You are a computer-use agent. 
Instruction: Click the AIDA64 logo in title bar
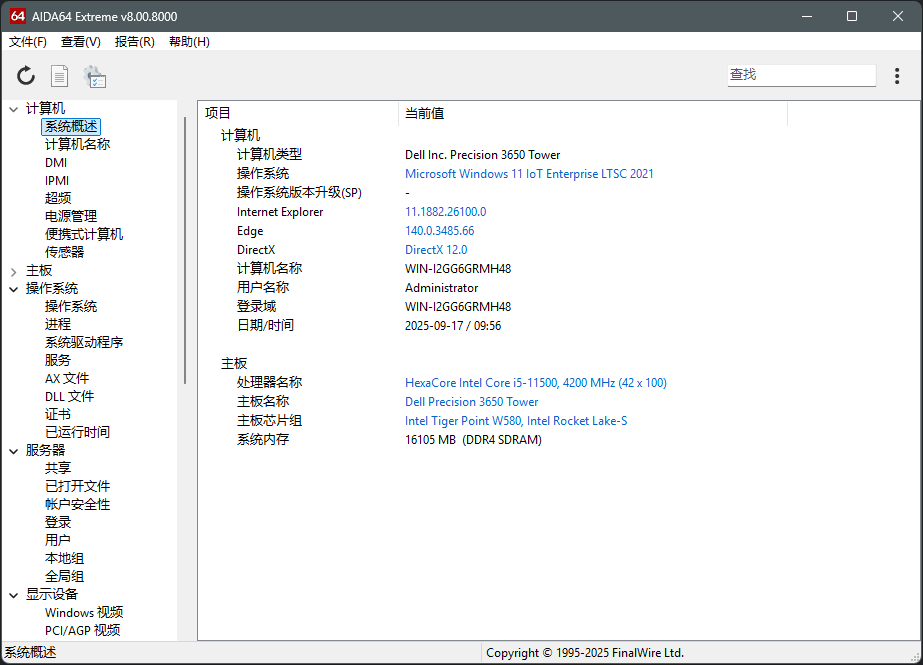17,16
